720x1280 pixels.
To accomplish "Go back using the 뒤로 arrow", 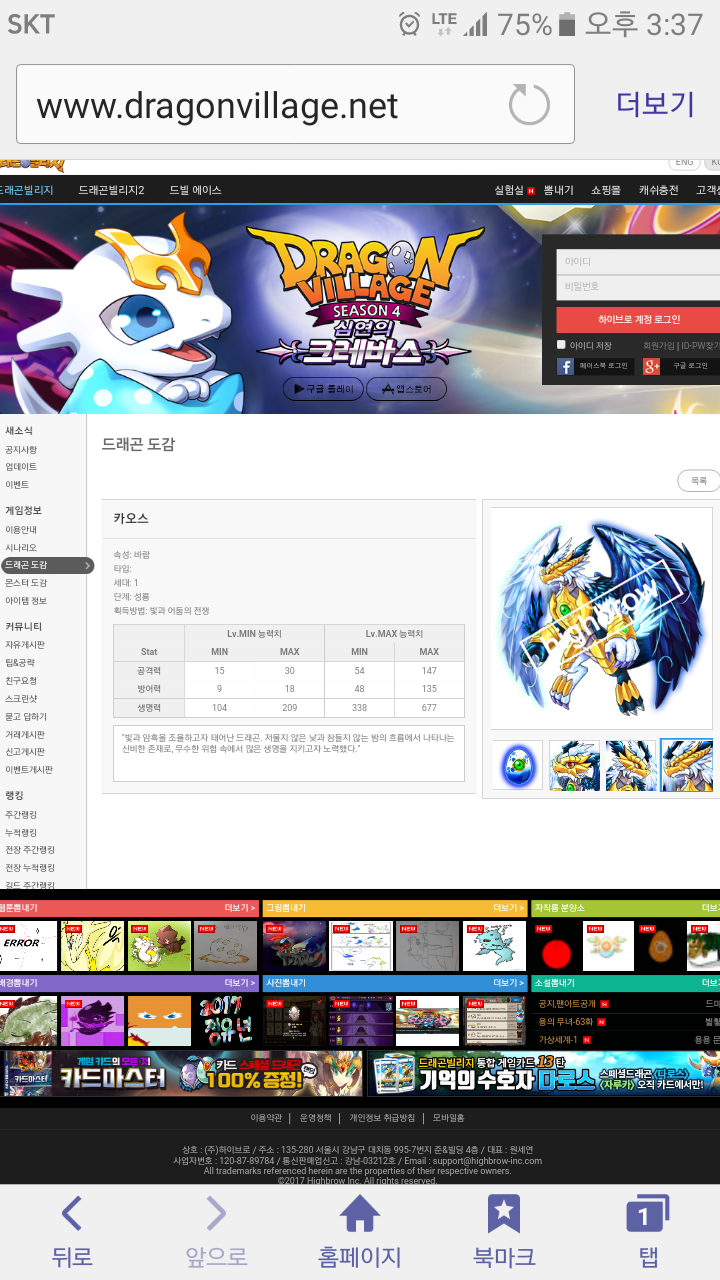I will click(71, 1233).
